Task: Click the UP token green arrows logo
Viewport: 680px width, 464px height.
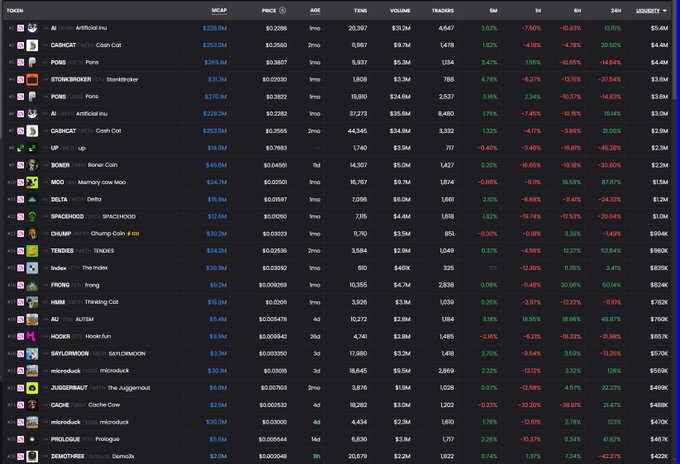Action: tap(32, 148)
